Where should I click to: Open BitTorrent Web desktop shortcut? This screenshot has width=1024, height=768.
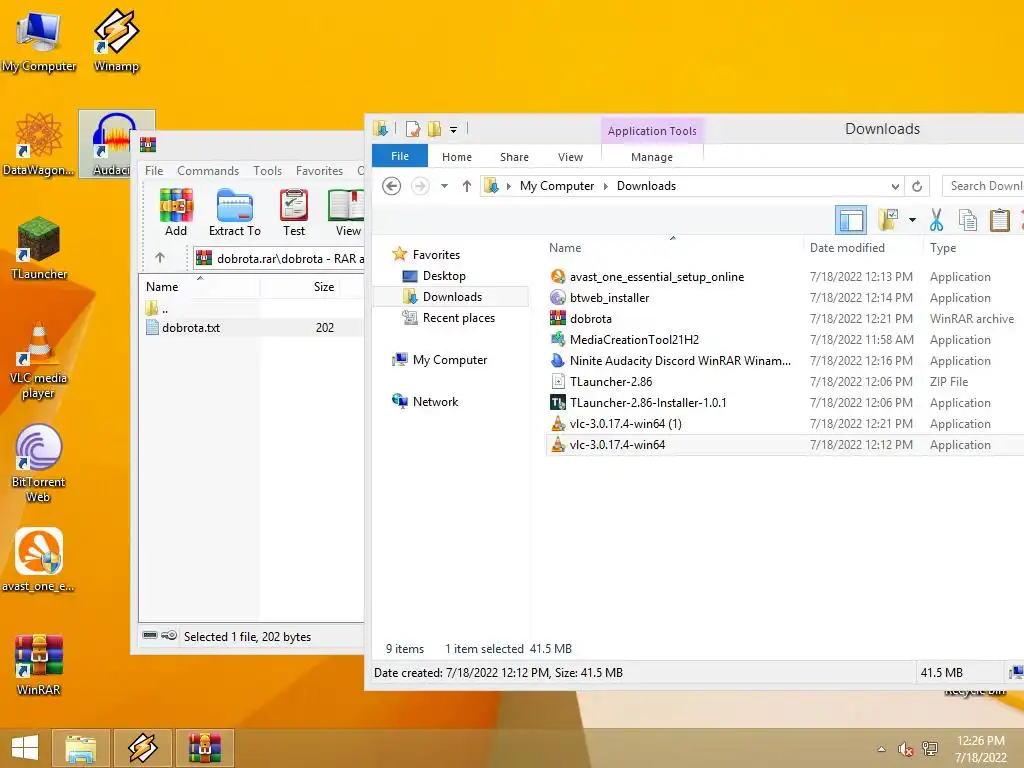(39, 464)
